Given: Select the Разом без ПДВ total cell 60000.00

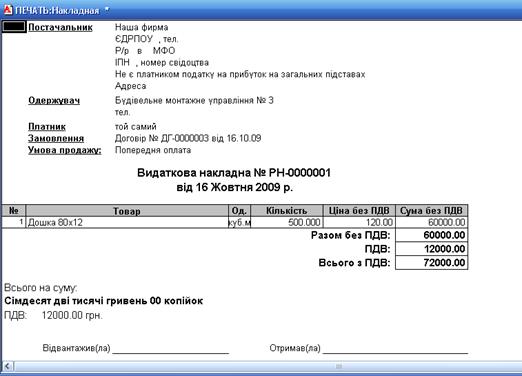Looking at the screenshot, I should [x=431, y=235].
